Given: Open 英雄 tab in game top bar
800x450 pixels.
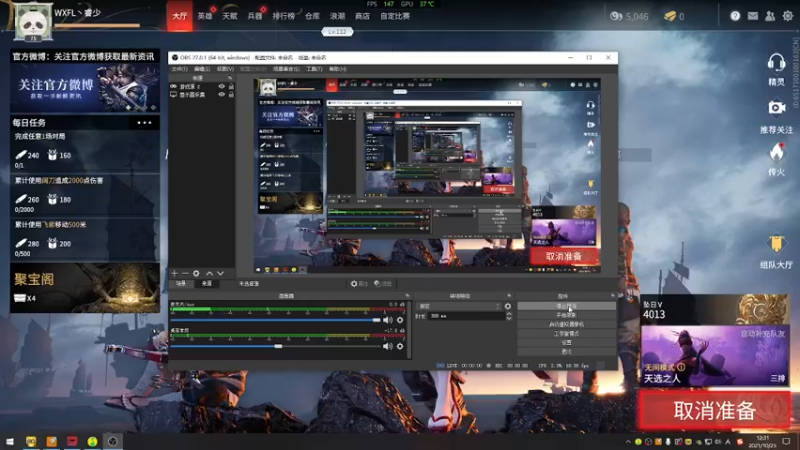Looking at the screenshot, I should click(x=205, y=16).
